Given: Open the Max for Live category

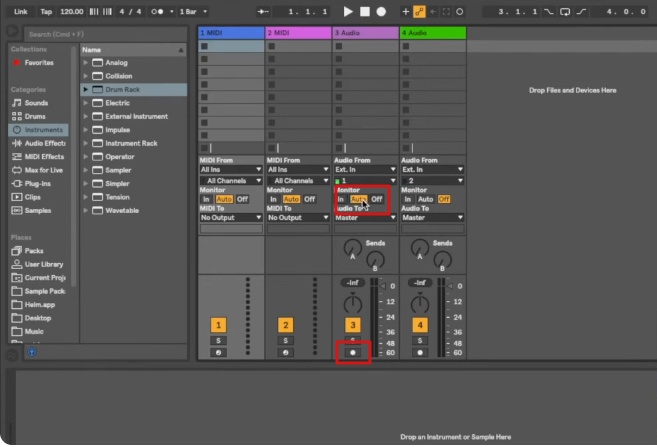Looking at the screenshot, I should pos(37,170).
